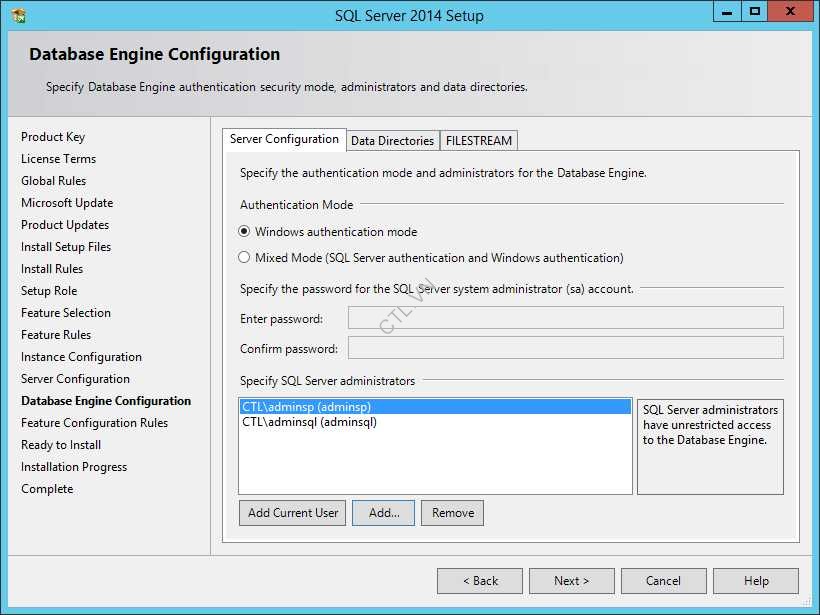The width and height of the screenshot is (820, 615).
Task: Select the Server Configuration tab
Action: tap(286, 139)
